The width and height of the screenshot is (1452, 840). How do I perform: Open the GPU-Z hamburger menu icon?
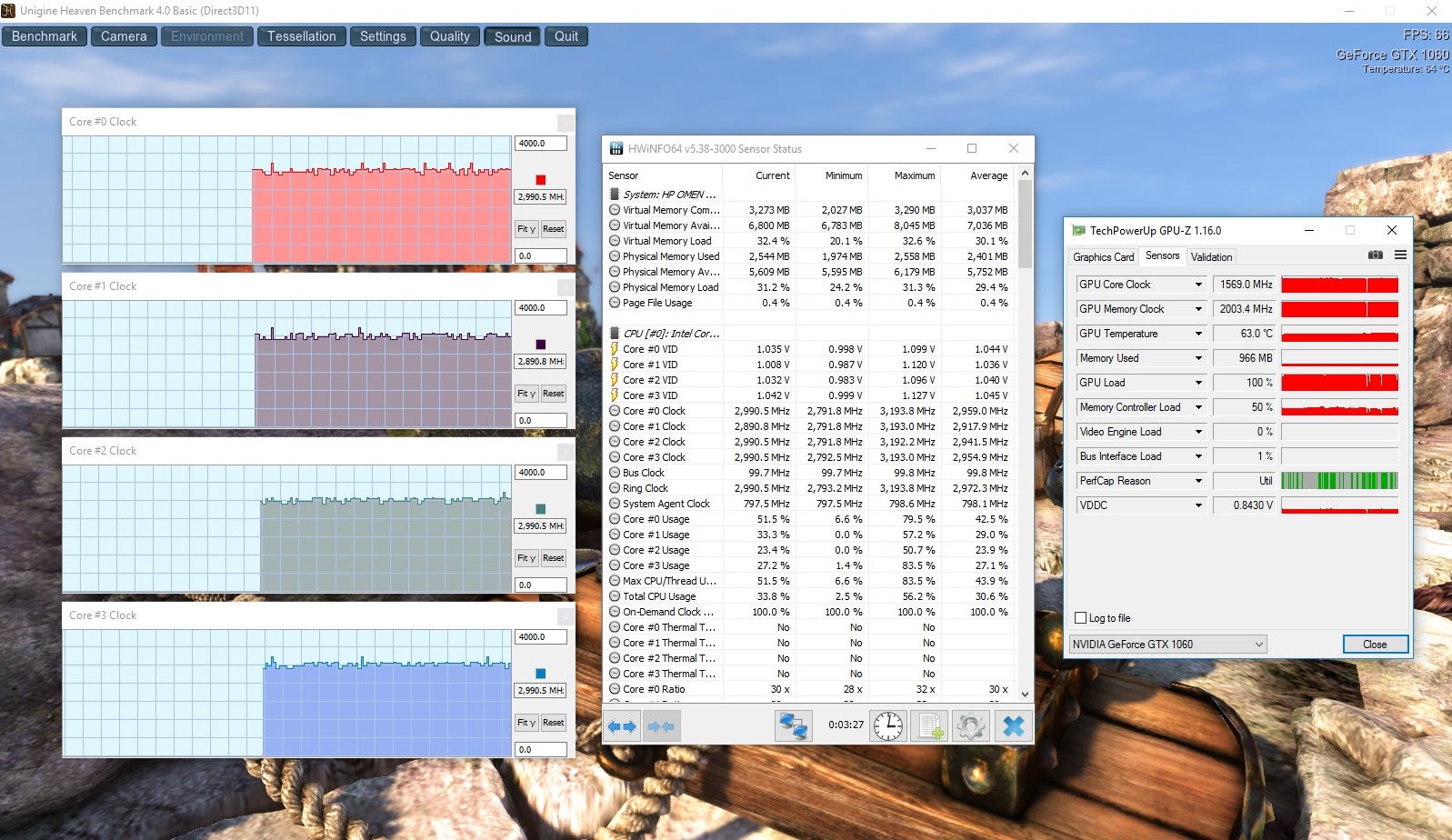1400,255
